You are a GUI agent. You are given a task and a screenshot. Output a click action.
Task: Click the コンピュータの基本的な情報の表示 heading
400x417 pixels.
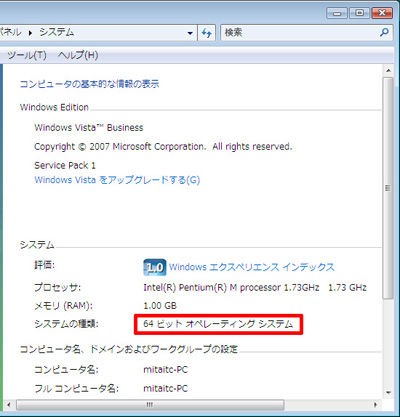89,84
